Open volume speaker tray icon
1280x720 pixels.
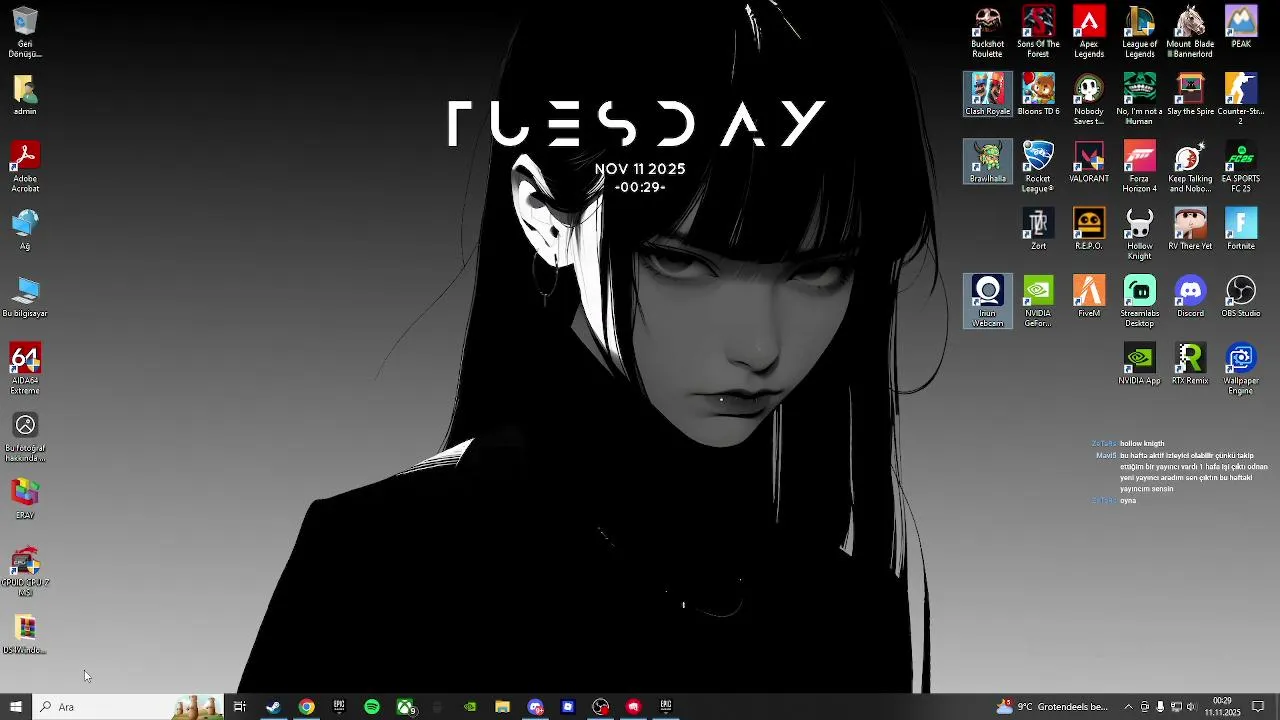pyautogui.click(x=1191, y=707)
